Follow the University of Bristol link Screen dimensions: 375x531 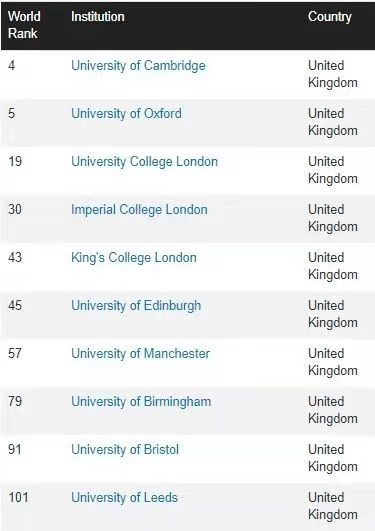pyautogui.click(x=125, y=450)
